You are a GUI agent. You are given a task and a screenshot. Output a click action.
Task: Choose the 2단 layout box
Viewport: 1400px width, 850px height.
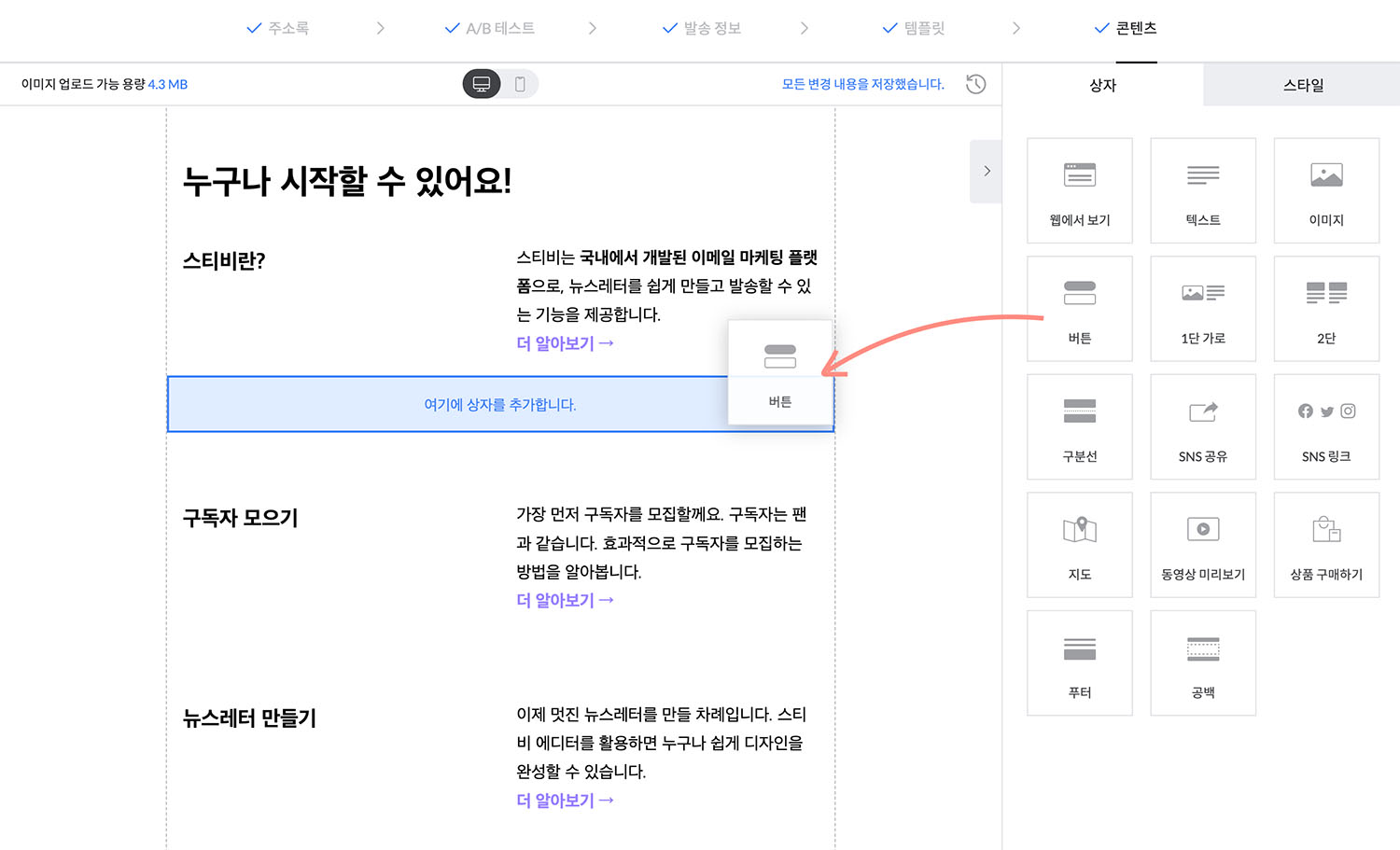[x=1326, y=309]
